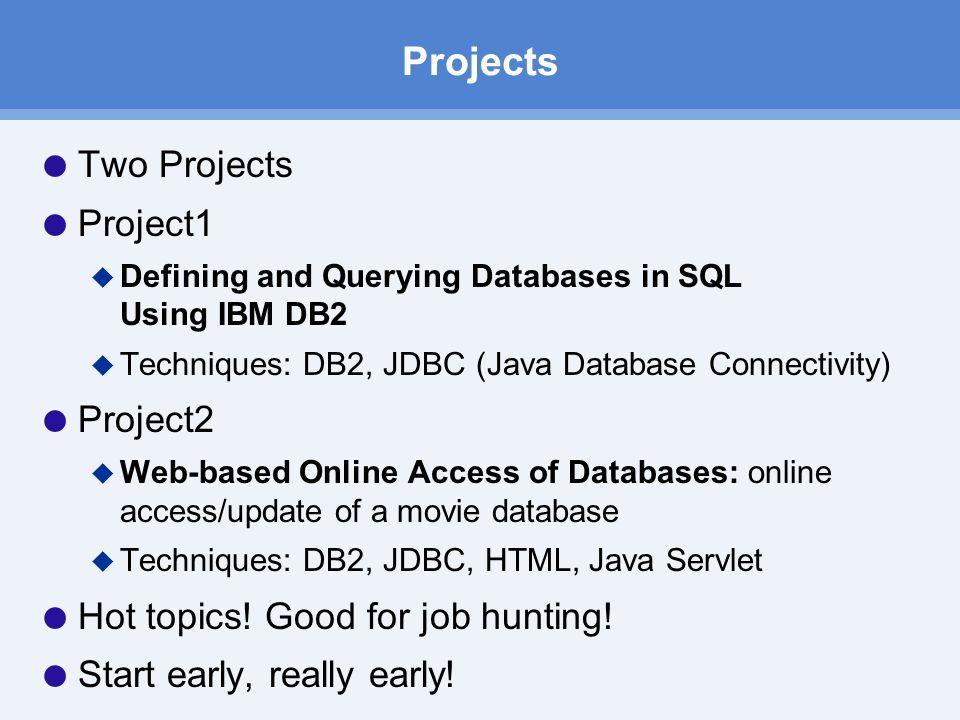The width and height of the screenshot is (960, 720).
Task: Click the bold Defining and Querying Databases in SQL text
Action: click(x=431, y=277)
